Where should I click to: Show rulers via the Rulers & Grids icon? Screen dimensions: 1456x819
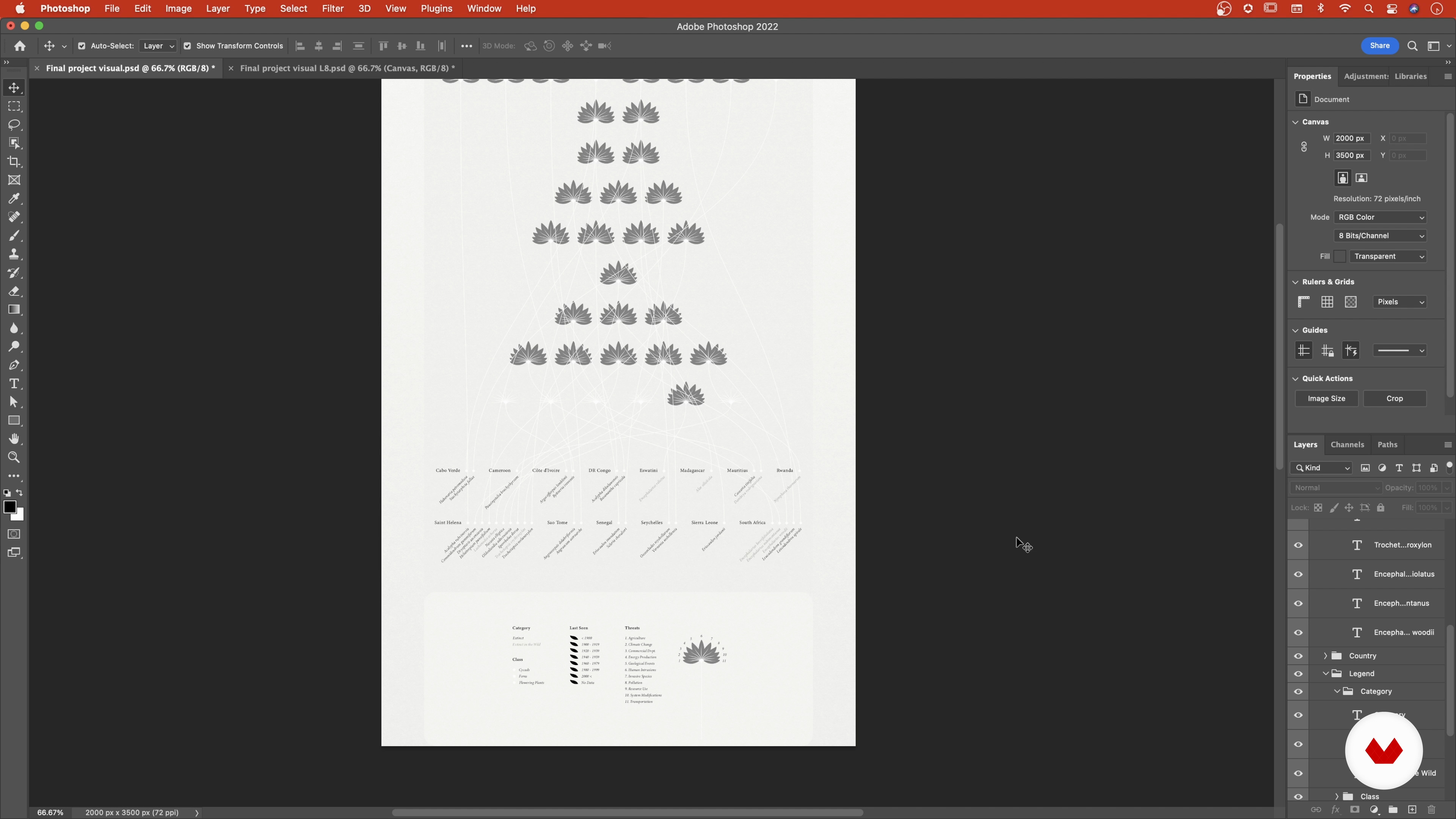[1304, 302]
